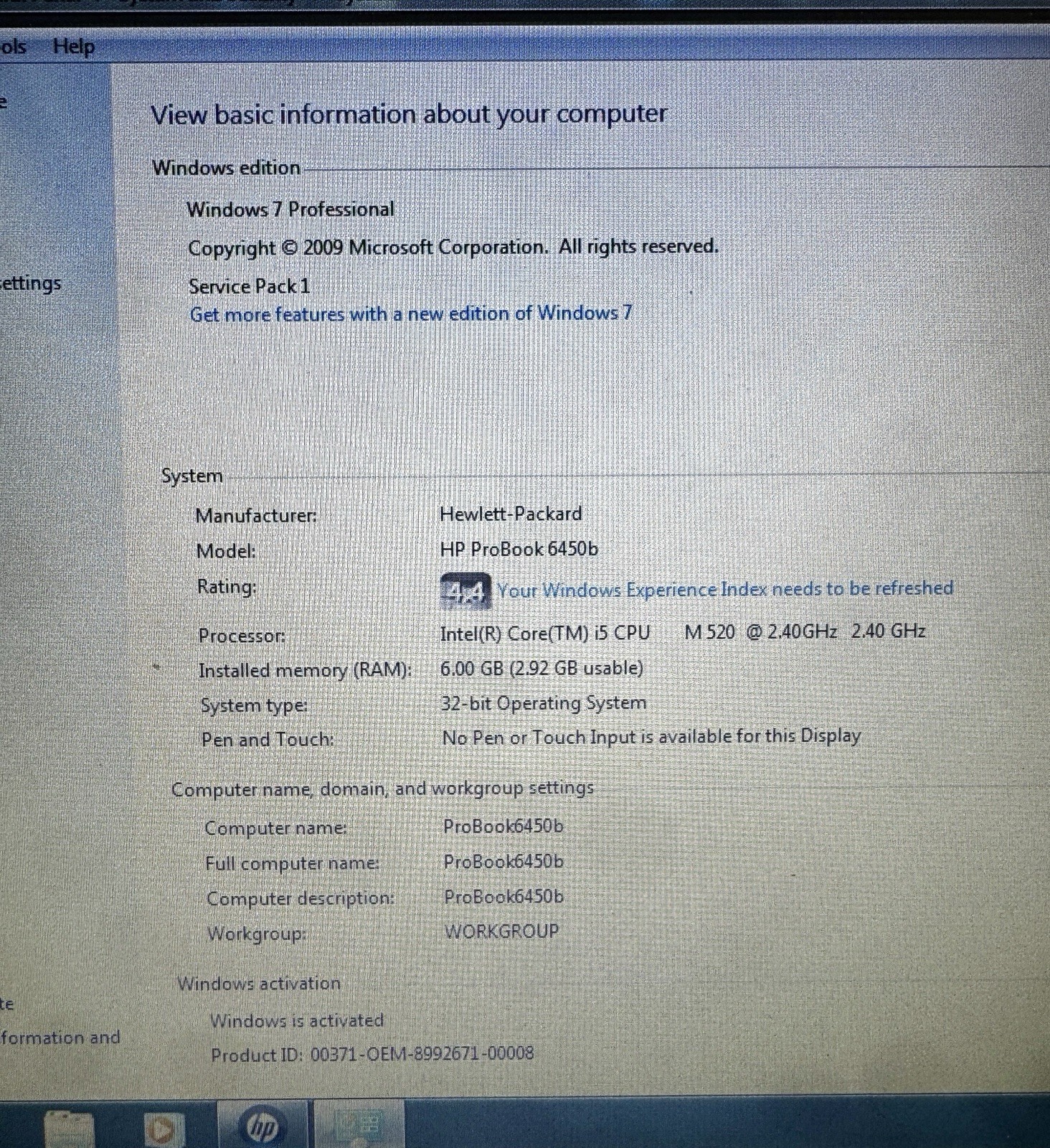Viewport: 1050px width, 1148px height.
Task: Click the View basic information heading
Action: click(x=409, y=114)
